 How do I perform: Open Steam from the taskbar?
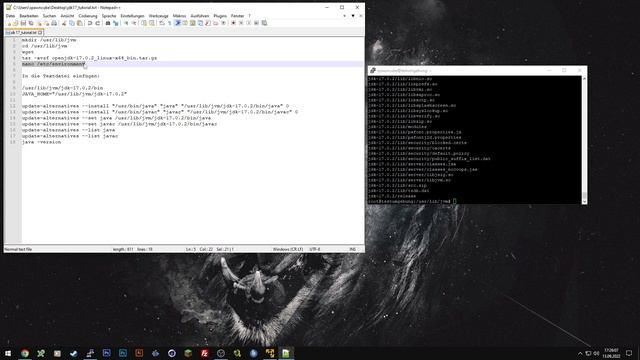73,353
